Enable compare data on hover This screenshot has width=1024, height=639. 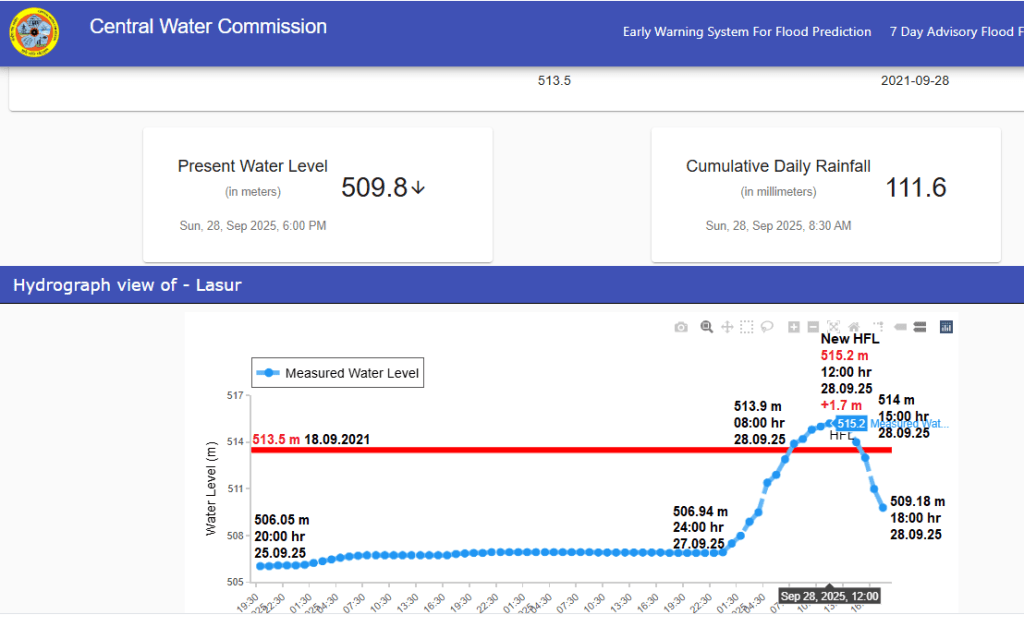click(920, 327)
